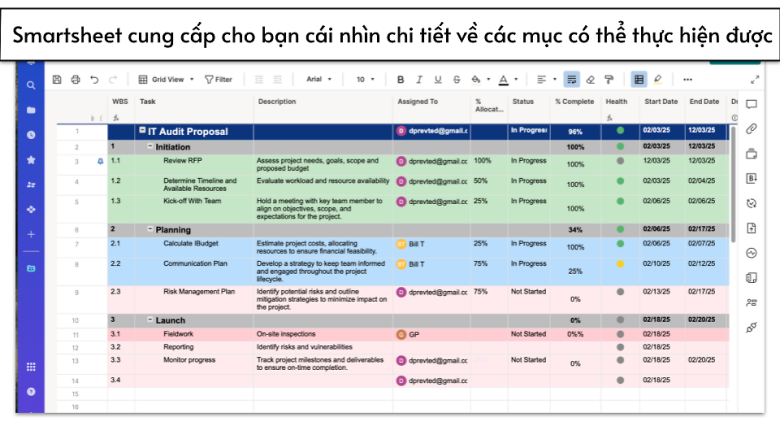Toggle italic formatting
This screenshot has width=780, height=439.
tap(419, 80)
